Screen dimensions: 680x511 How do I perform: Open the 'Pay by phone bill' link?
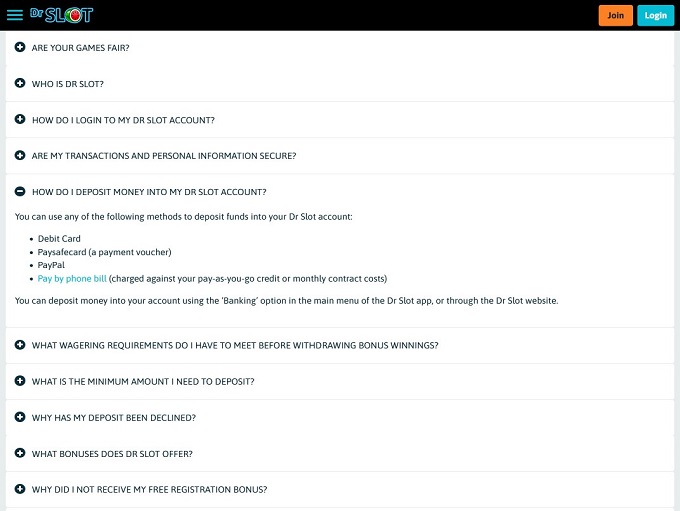pyautogui.click(x=72, y=279)
